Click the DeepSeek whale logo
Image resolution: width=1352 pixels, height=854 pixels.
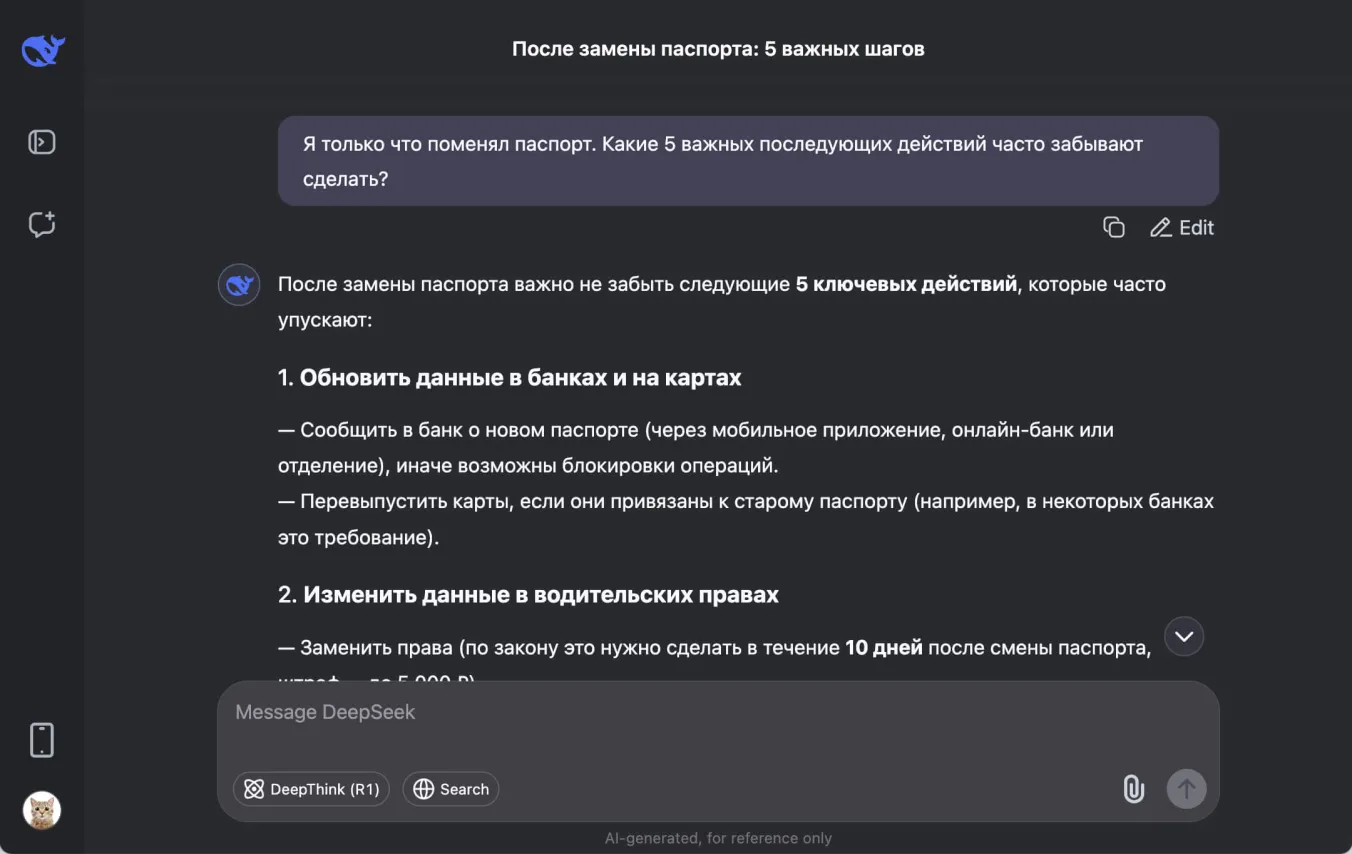coord(43,50)
